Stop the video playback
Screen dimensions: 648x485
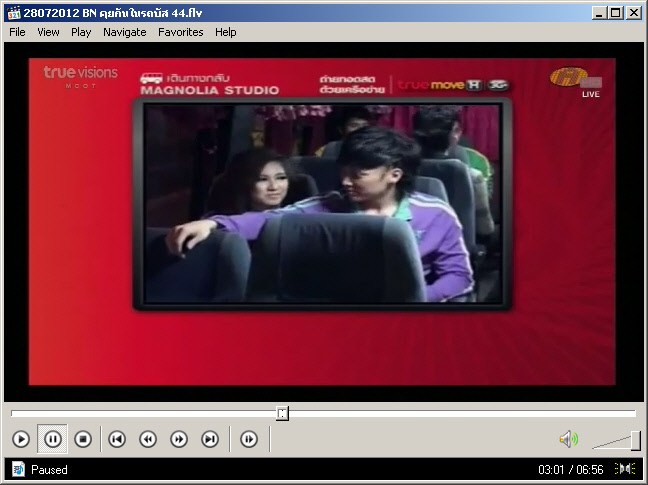coord(83,439)
